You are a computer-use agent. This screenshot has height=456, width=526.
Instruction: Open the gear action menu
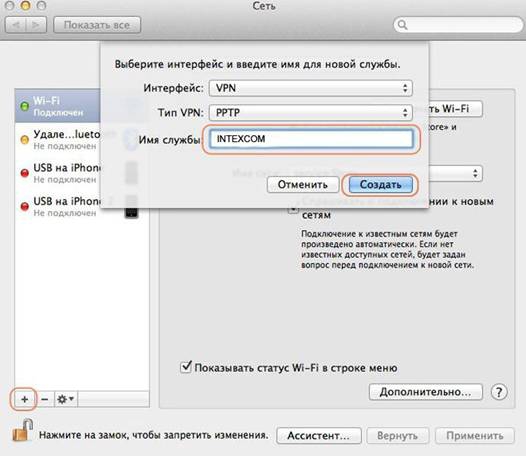66,399
